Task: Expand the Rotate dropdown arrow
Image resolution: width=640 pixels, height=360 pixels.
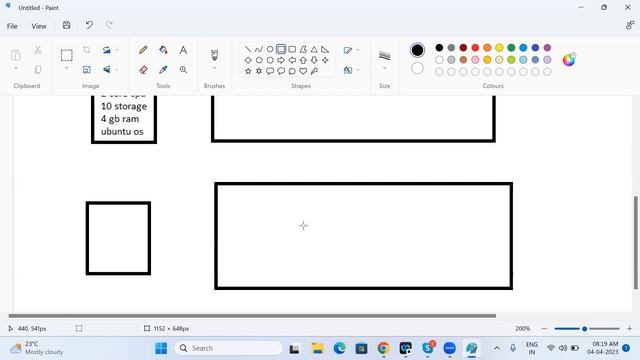Action: pyautogui.click(x=117, y=50)
